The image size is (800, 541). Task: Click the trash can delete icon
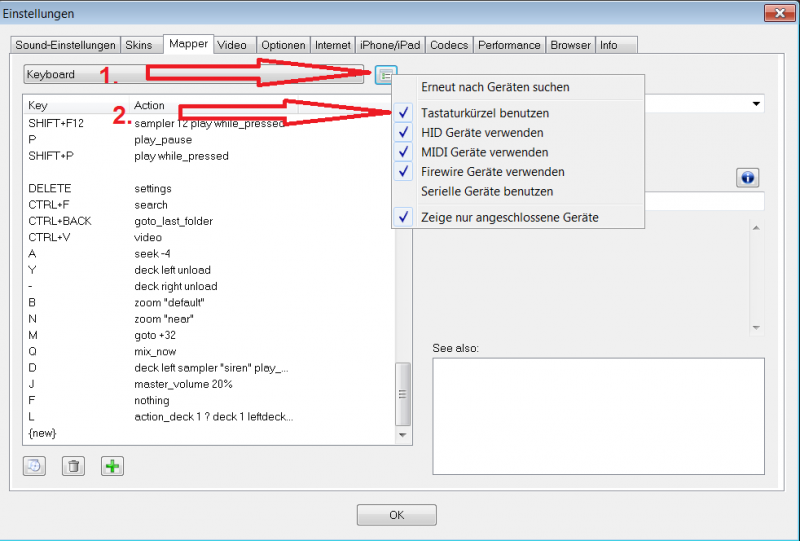coord(73,466)
